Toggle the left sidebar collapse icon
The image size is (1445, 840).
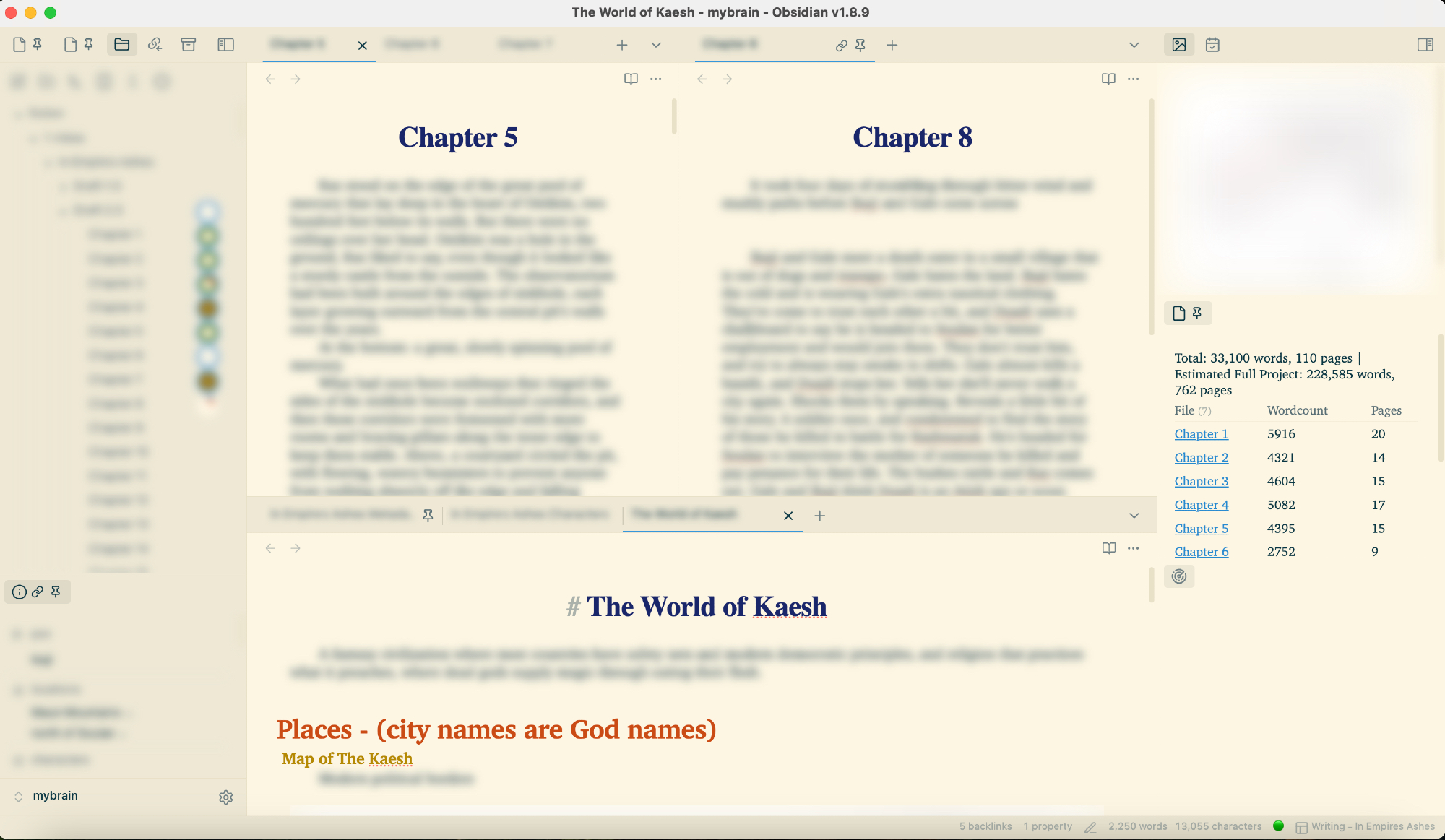(225, 45)
